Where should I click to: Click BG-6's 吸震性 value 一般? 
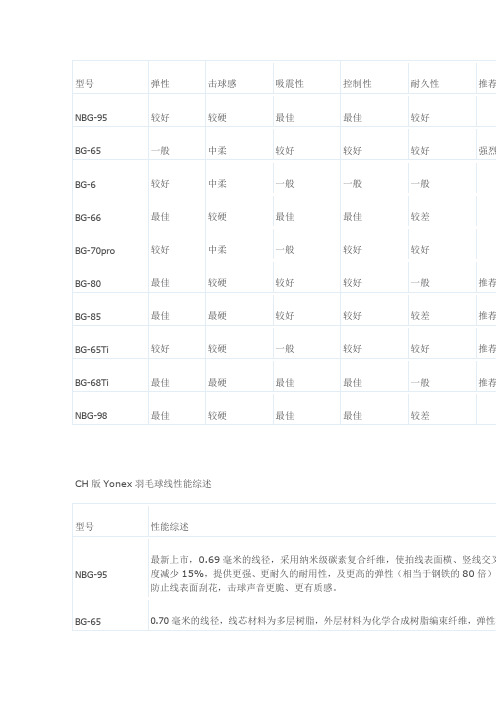click(285, 184)
